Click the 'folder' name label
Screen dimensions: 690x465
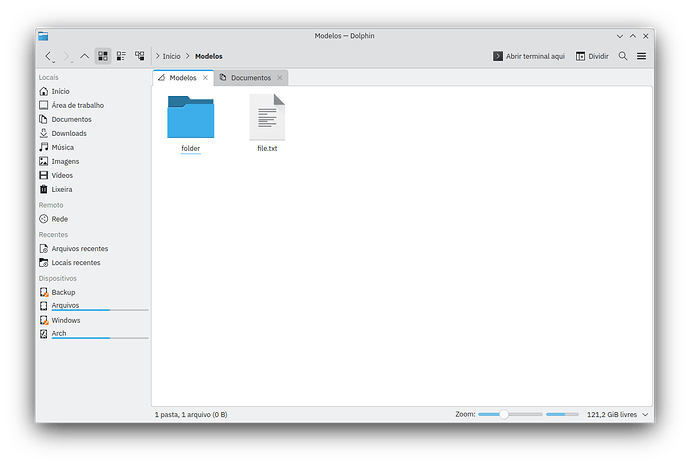191,148
